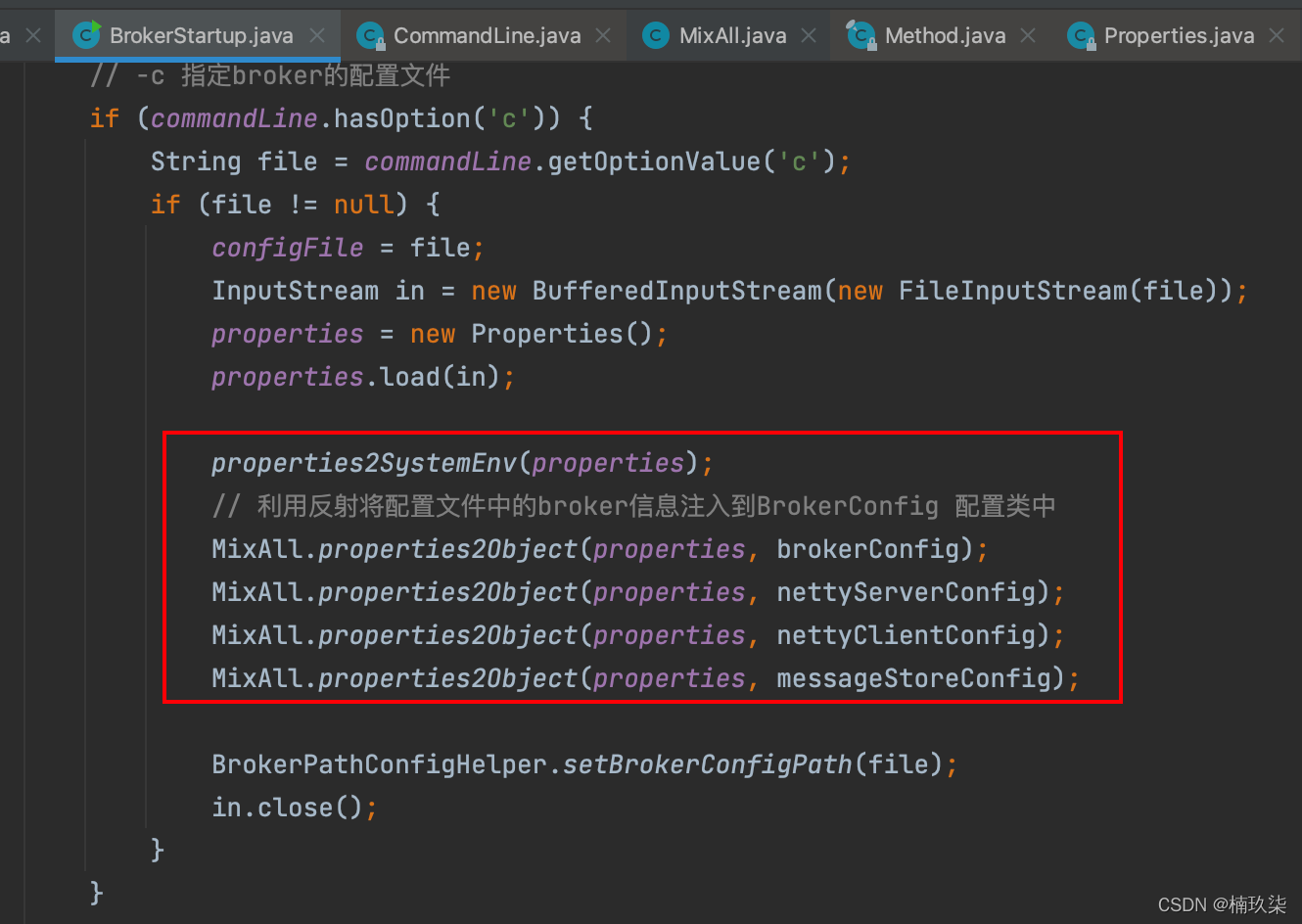1302x924 pixels.
Task: Place cursor on setBrokerConfigPath method name
Action: pyautogui.click(x=707, y=764)
